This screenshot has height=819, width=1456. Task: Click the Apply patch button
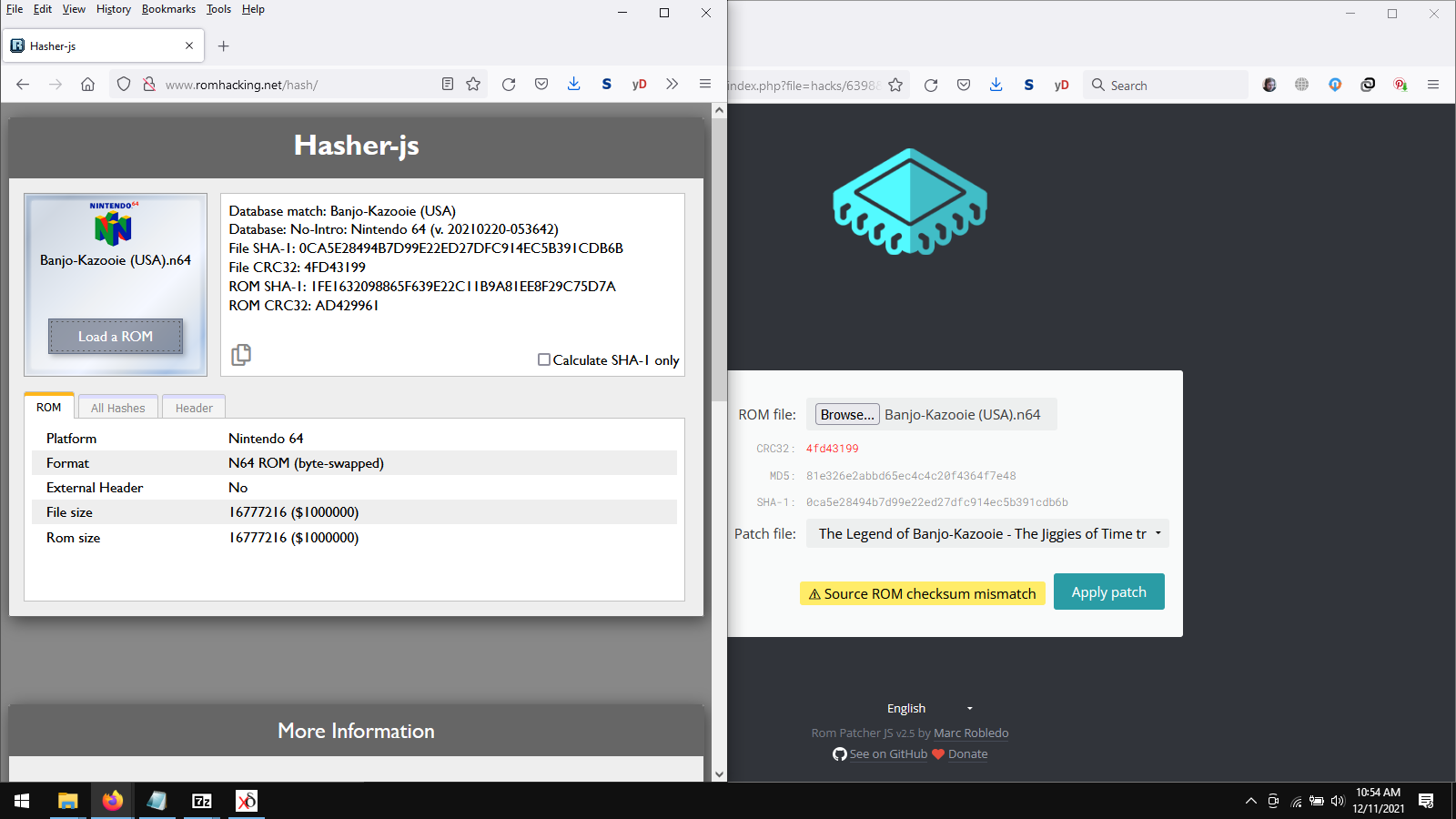click(1109, 591)
